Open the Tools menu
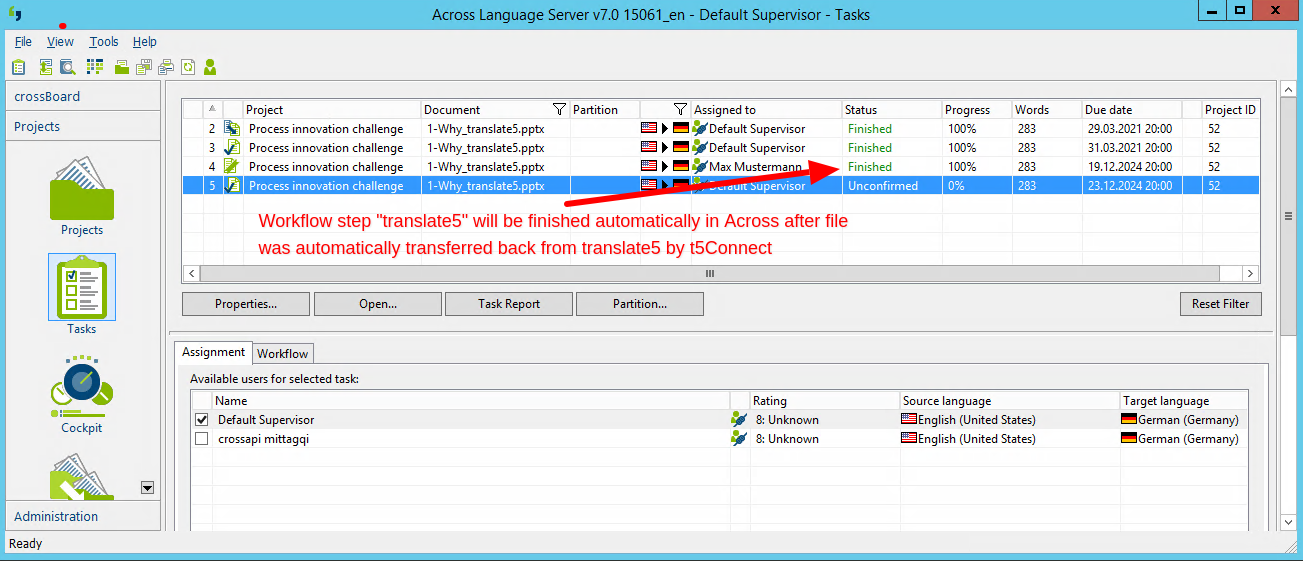 pyautogui.click(x=104, y=41)
